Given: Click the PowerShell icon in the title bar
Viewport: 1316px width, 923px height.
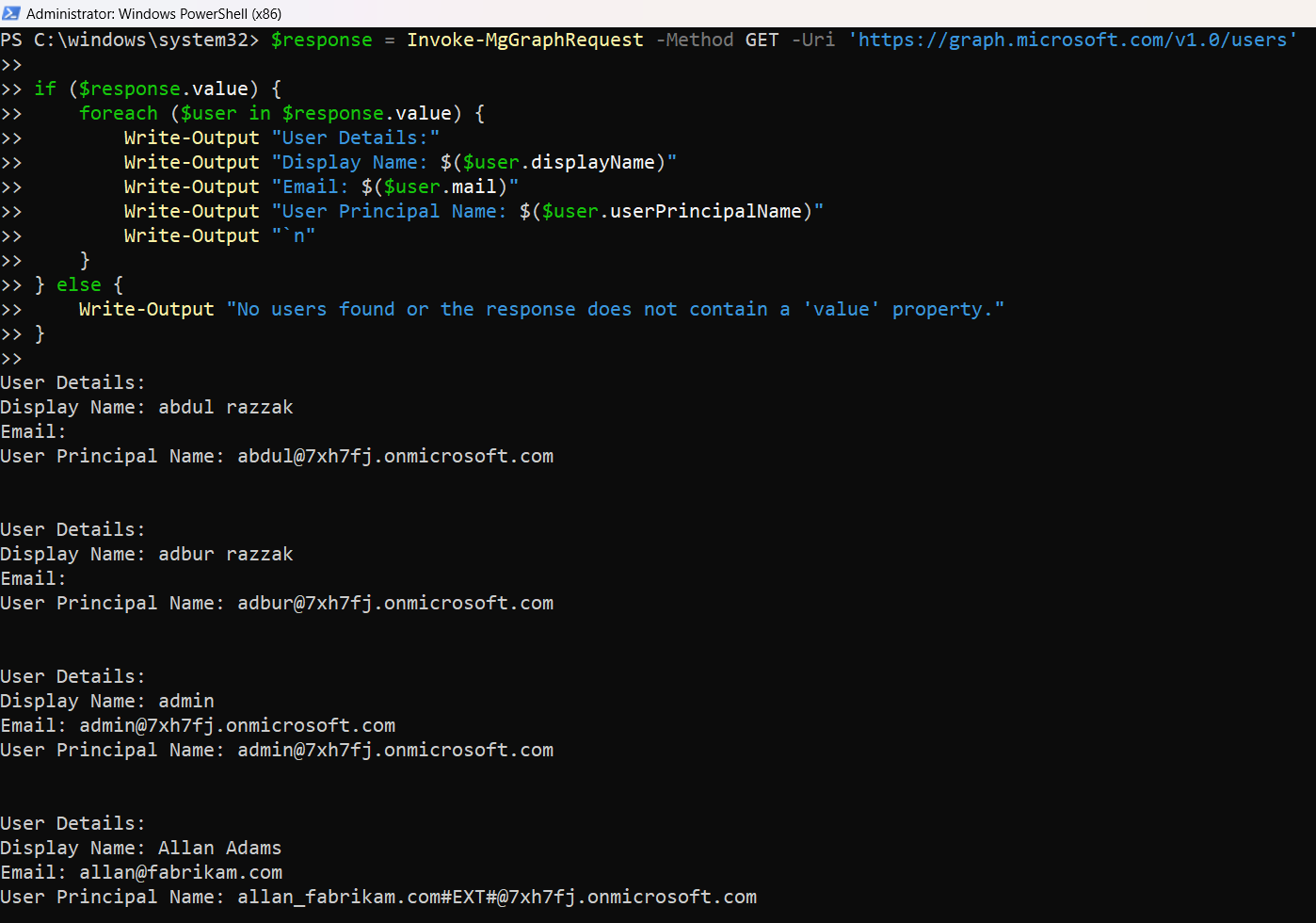Looking at the screenshot, I should point(11,13).
